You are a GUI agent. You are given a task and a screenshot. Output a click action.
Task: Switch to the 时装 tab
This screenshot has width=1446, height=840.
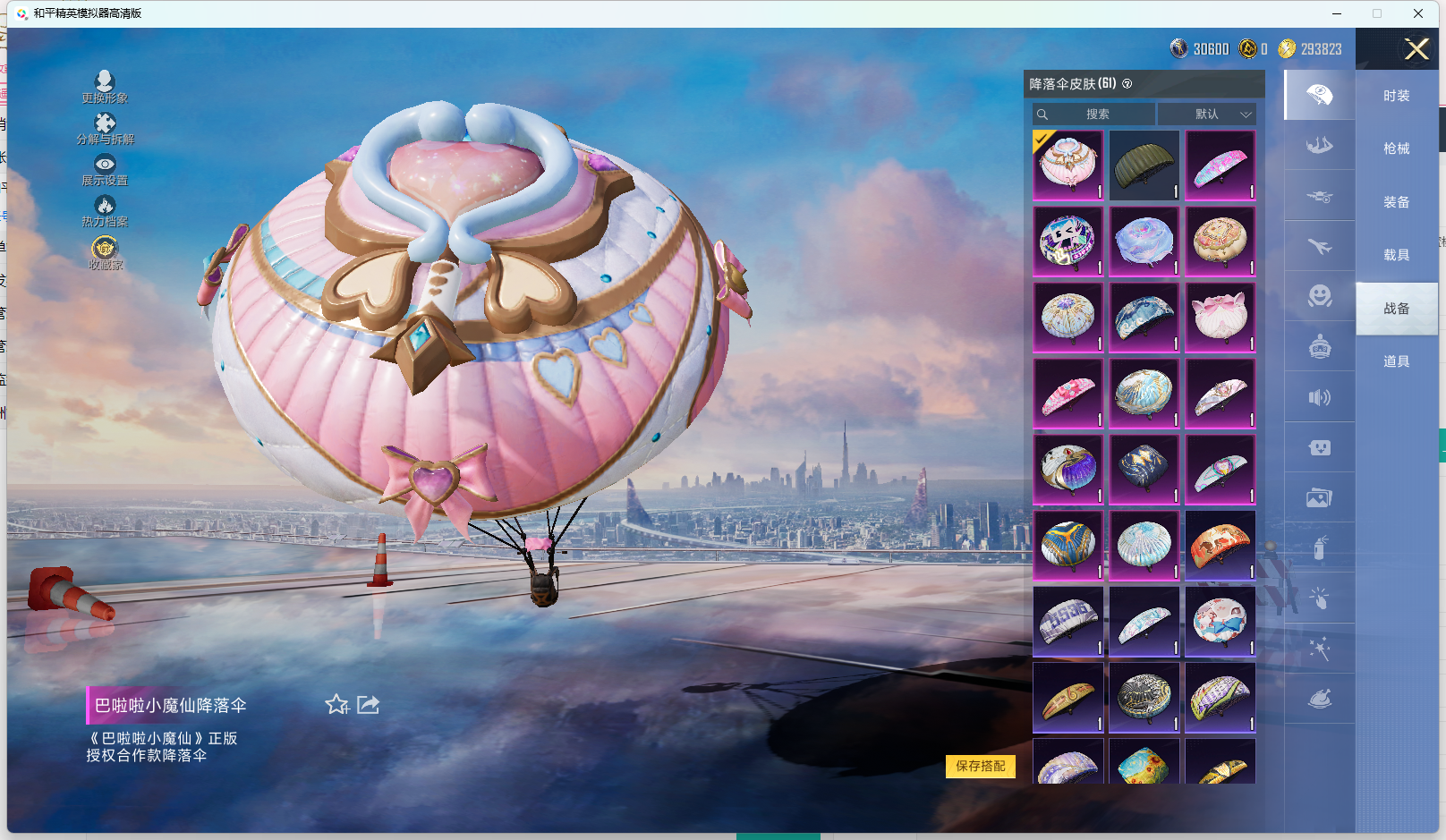(x=1396, y=96)
